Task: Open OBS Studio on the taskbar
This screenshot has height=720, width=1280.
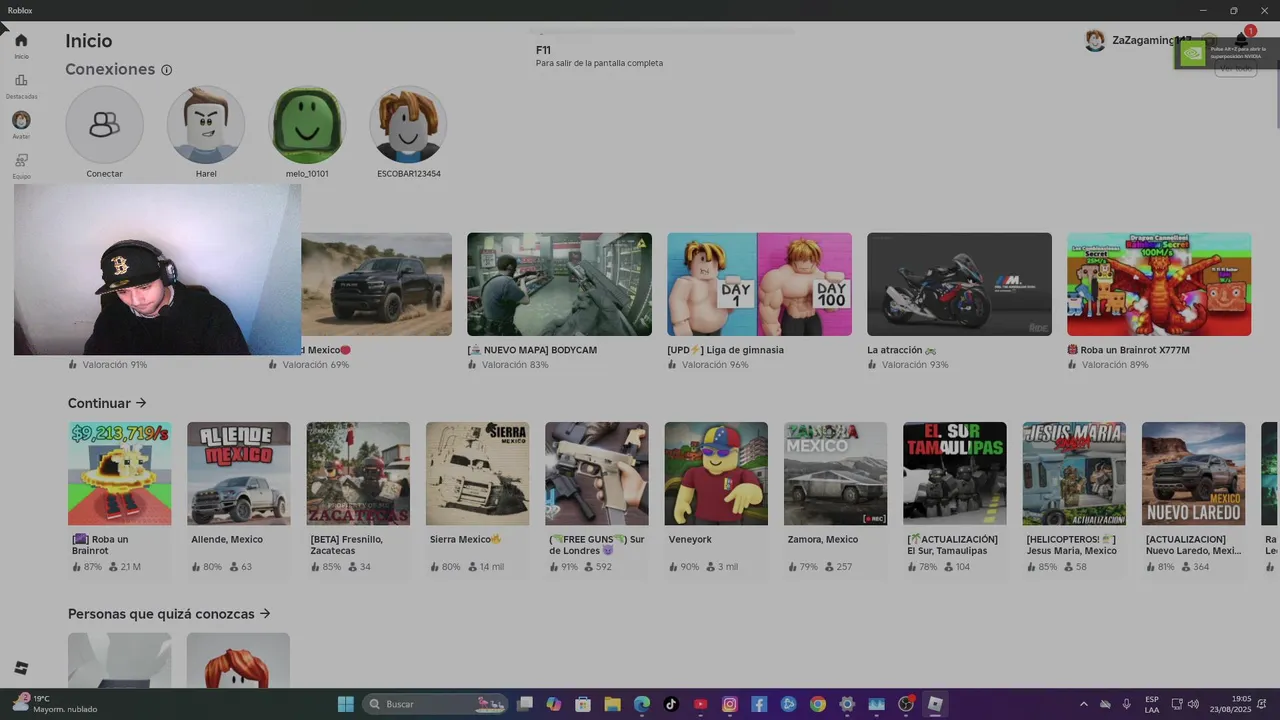Action: pyautogui.click(x=906, y=704)
